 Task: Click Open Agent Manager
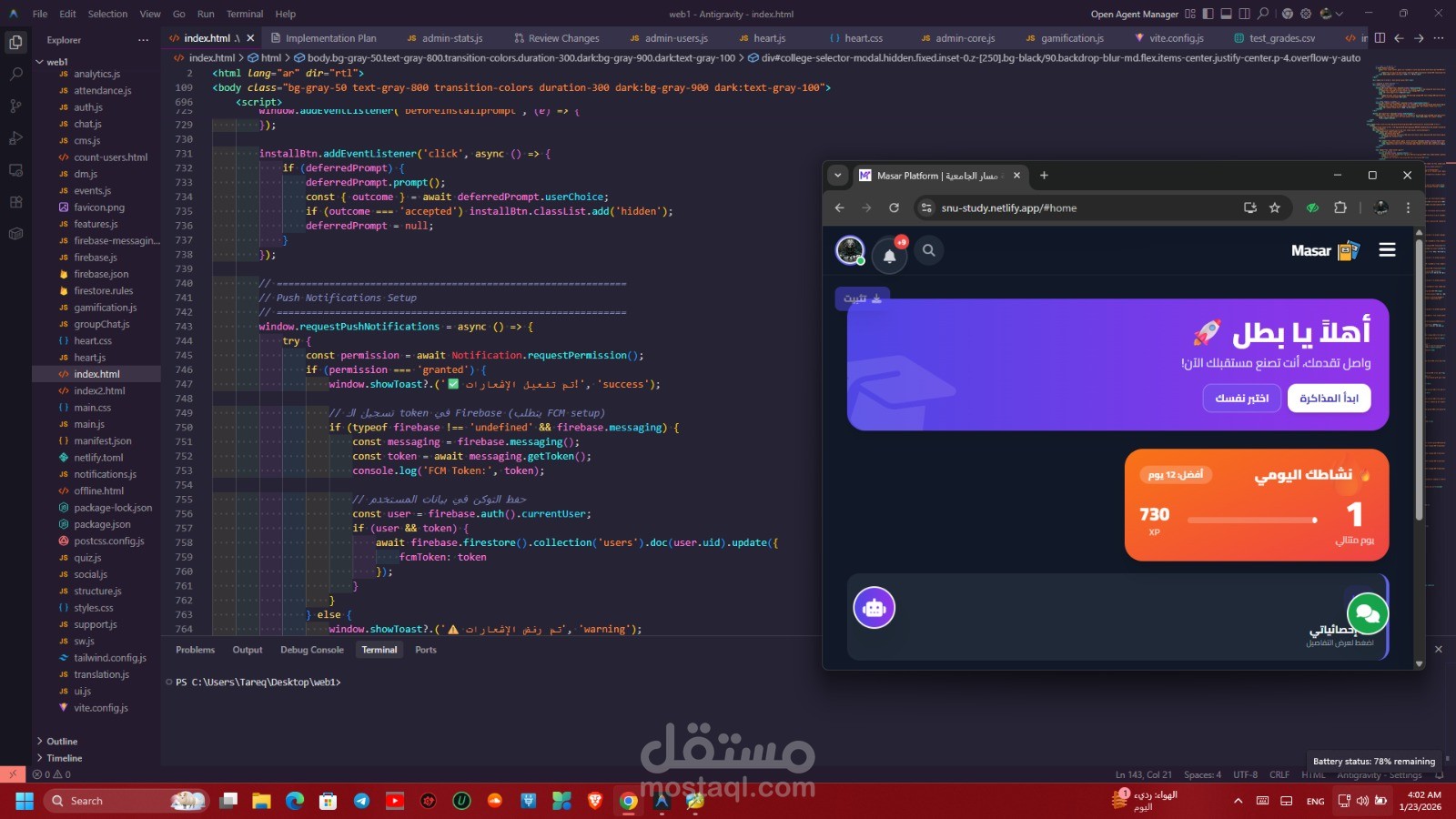coord(1134,14)
